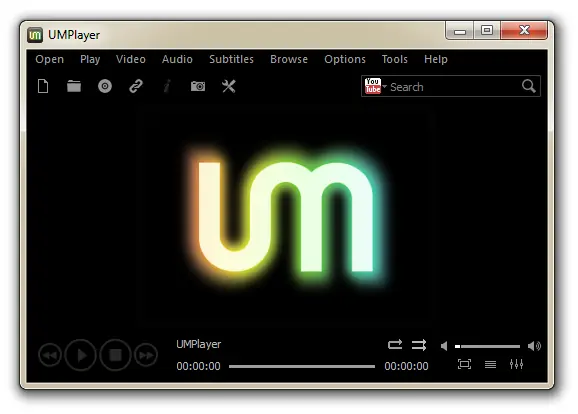This screenshot has height=414, width=578.
Task: Mute audio with the small speaker icon
Action: pyautogui.click(x=444, y=346)
